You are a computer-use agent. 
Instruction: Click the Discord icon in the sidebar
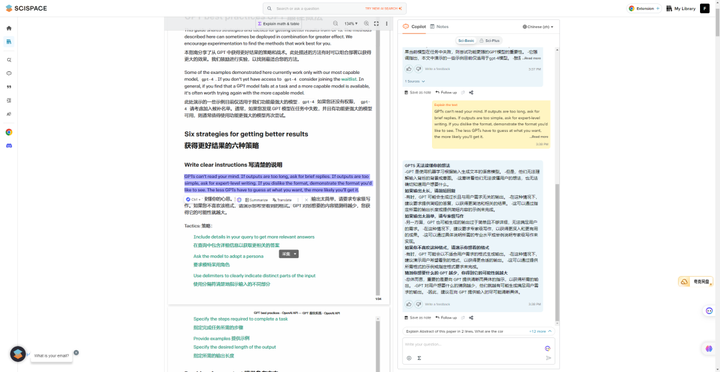point(9,146)
